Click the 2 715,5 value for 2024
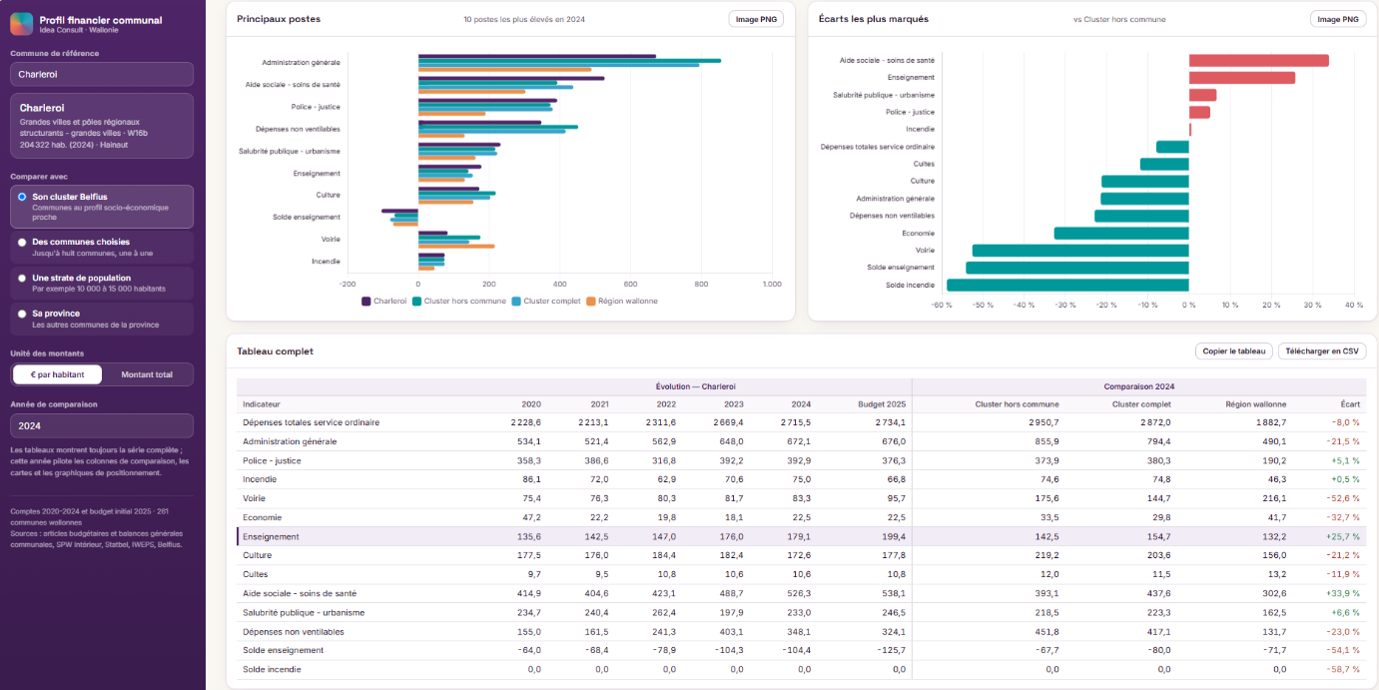The height and width of the screenshot is (690, 1379). tap(794, 423)
